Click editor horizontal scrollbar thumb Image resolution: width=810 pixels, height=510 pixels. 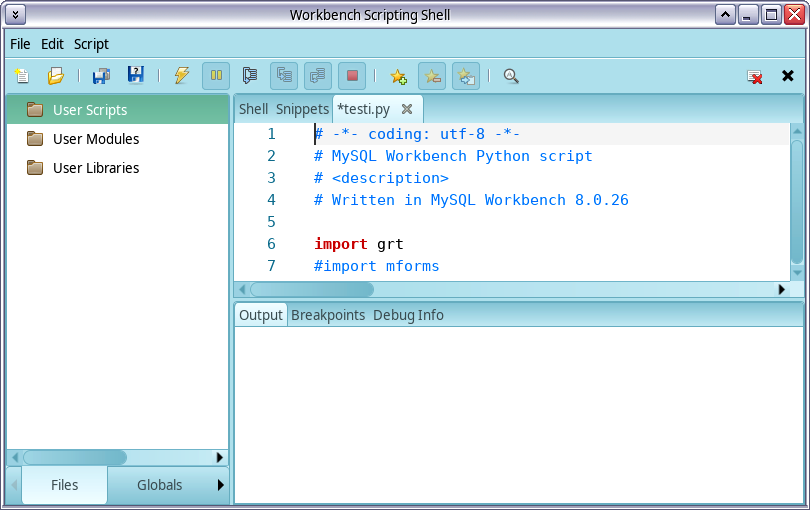tap(311, 289)
